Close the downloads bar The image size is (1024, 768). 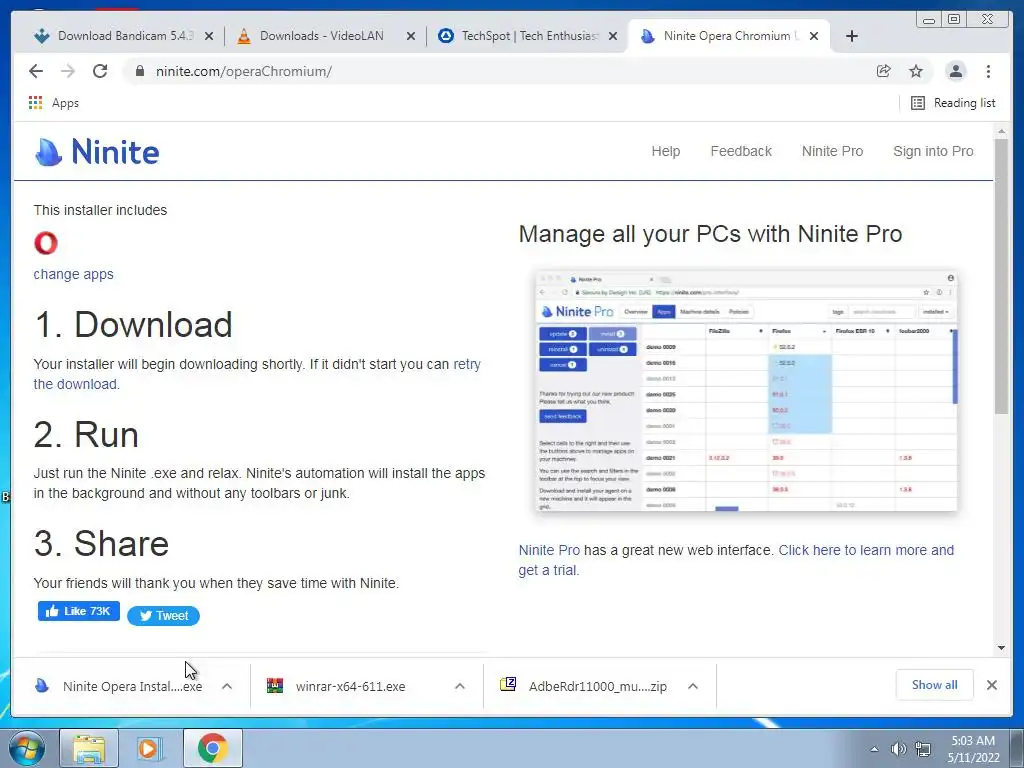992,685
